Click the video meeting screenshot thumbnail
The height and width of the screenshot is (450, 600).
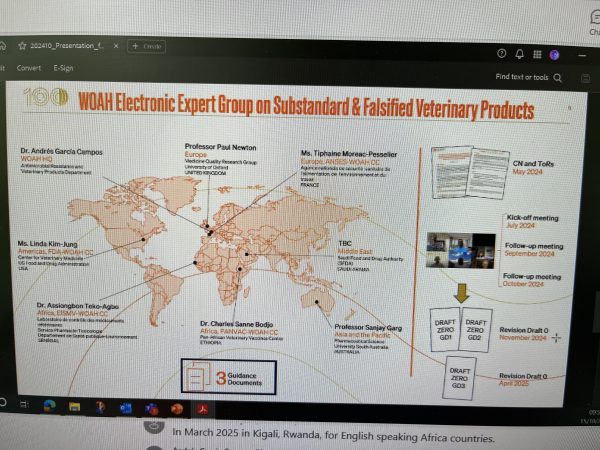pos(461,251)
